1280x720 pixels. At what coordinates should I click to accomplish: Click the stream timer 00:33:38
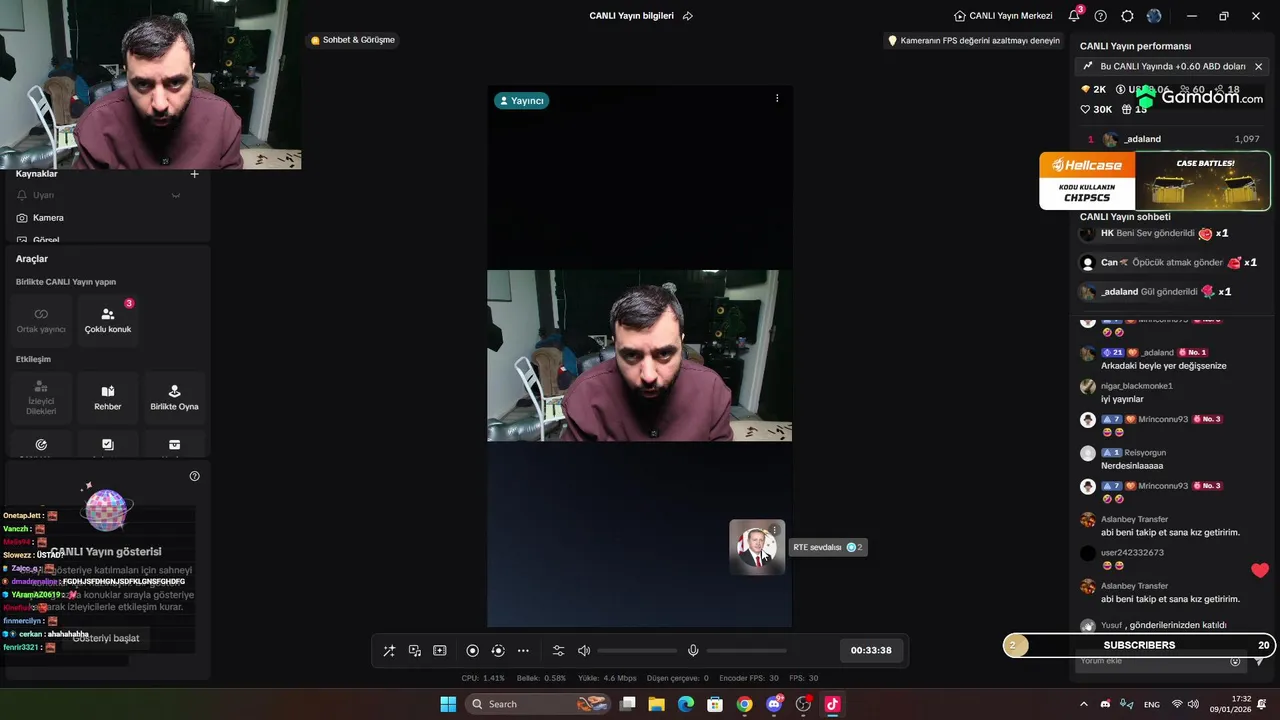(871, 650)
